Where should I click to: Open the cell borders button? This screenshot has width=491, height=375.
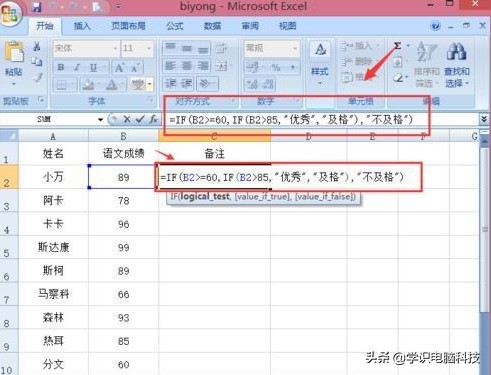click(x=62, y=85)
